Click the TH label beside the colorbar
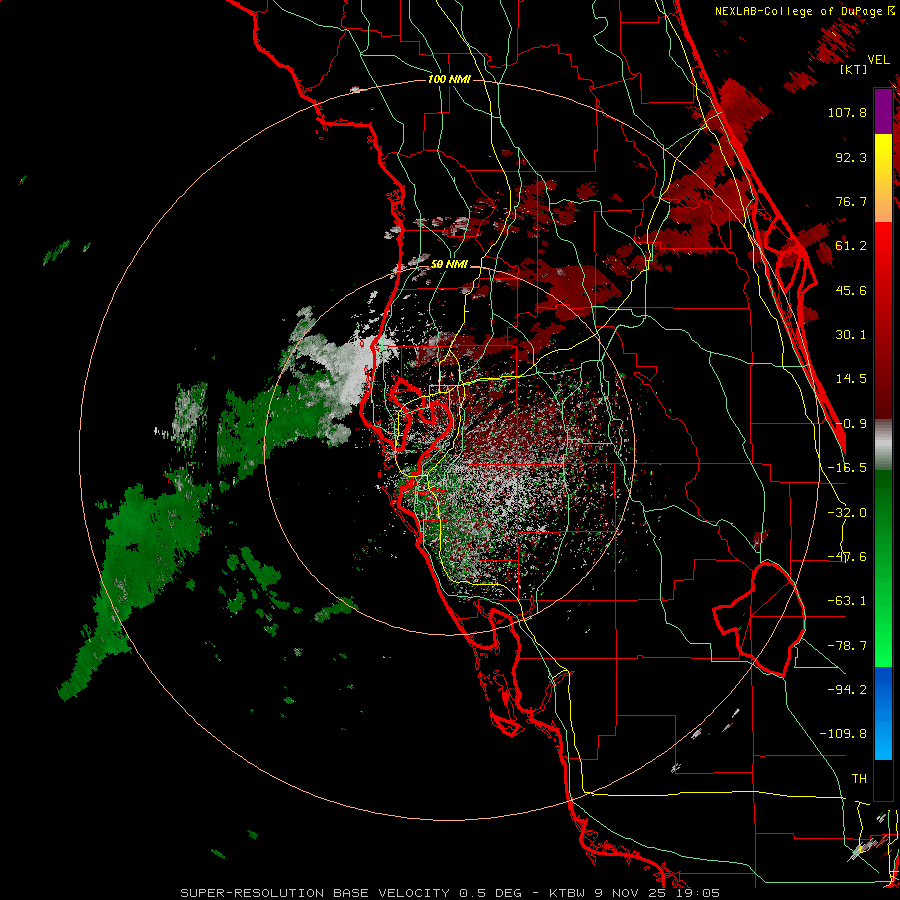Image resolution: width=900 pixels, height=900 pixels. tap(859, 779)
